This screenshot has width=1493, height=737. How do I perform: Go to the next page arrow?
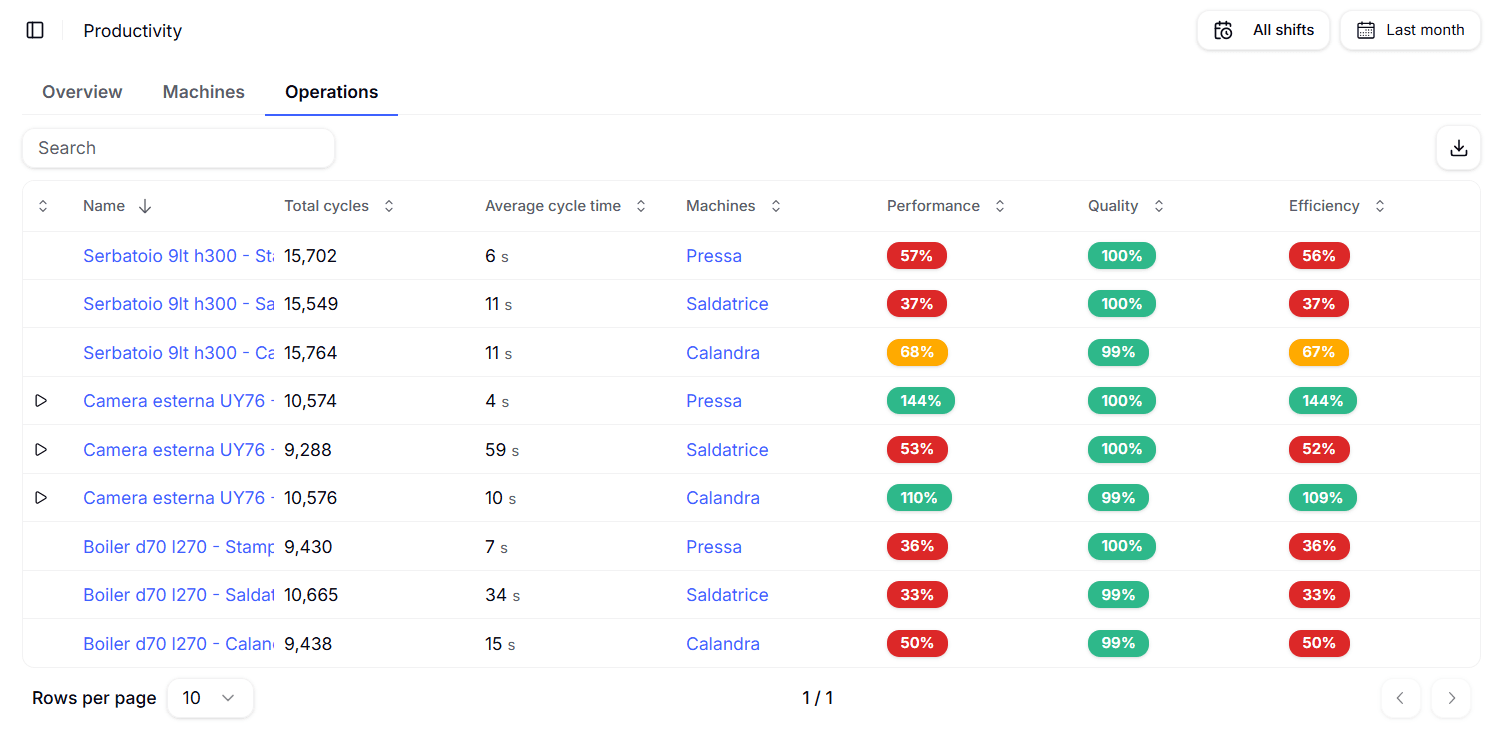tap(1451, 698)
